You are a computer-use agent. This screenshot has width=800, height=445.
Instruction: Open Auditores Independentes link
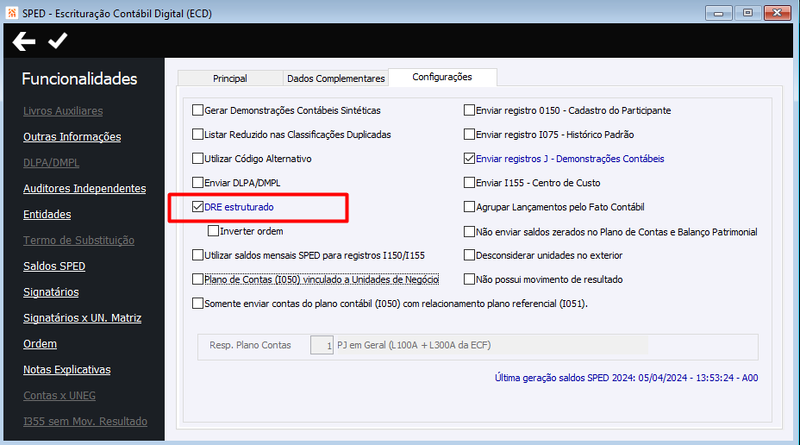[x=84, y=188]
